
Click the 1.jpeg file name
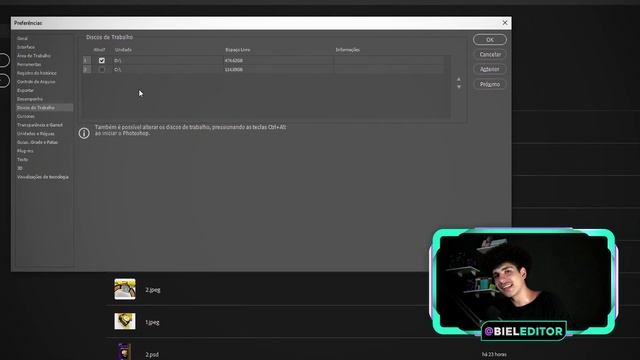coord(152,322)
